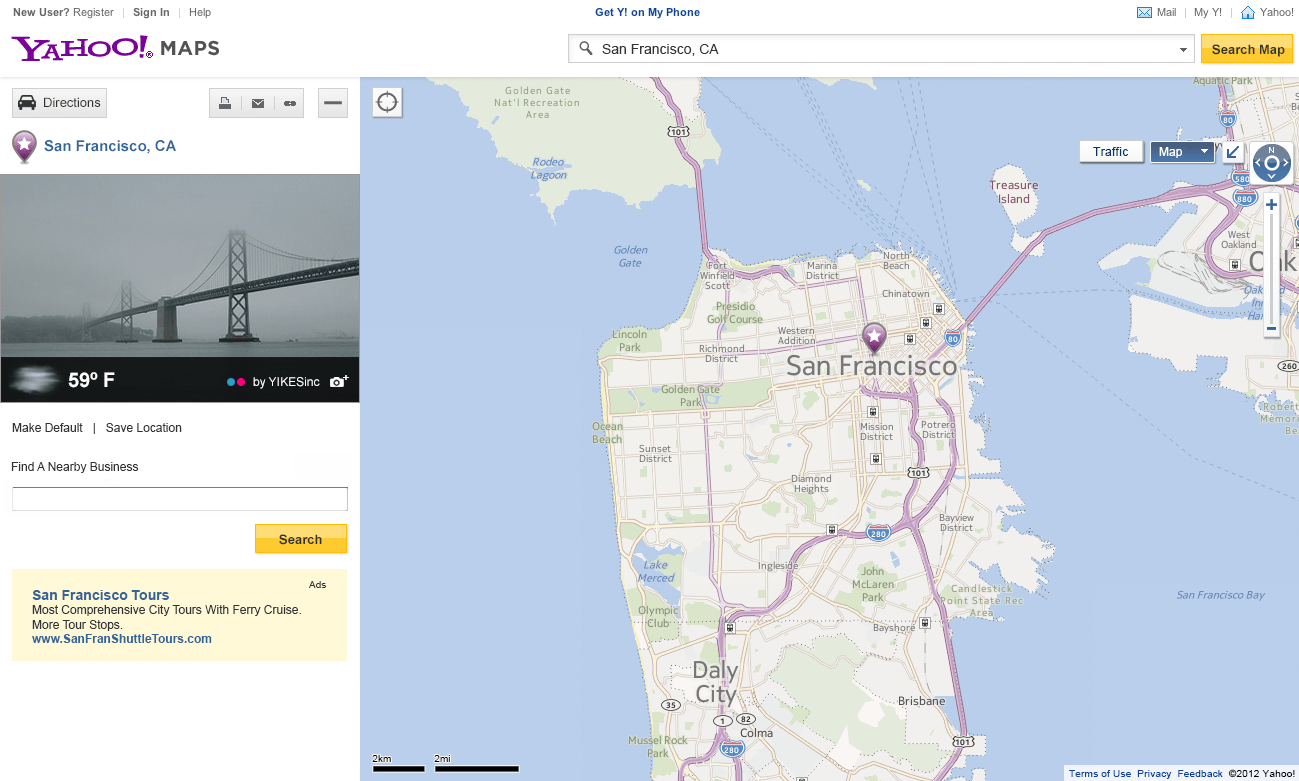Click the Lake Merced label on map
The image size is (1299, 781).
(x=656, y=571)
